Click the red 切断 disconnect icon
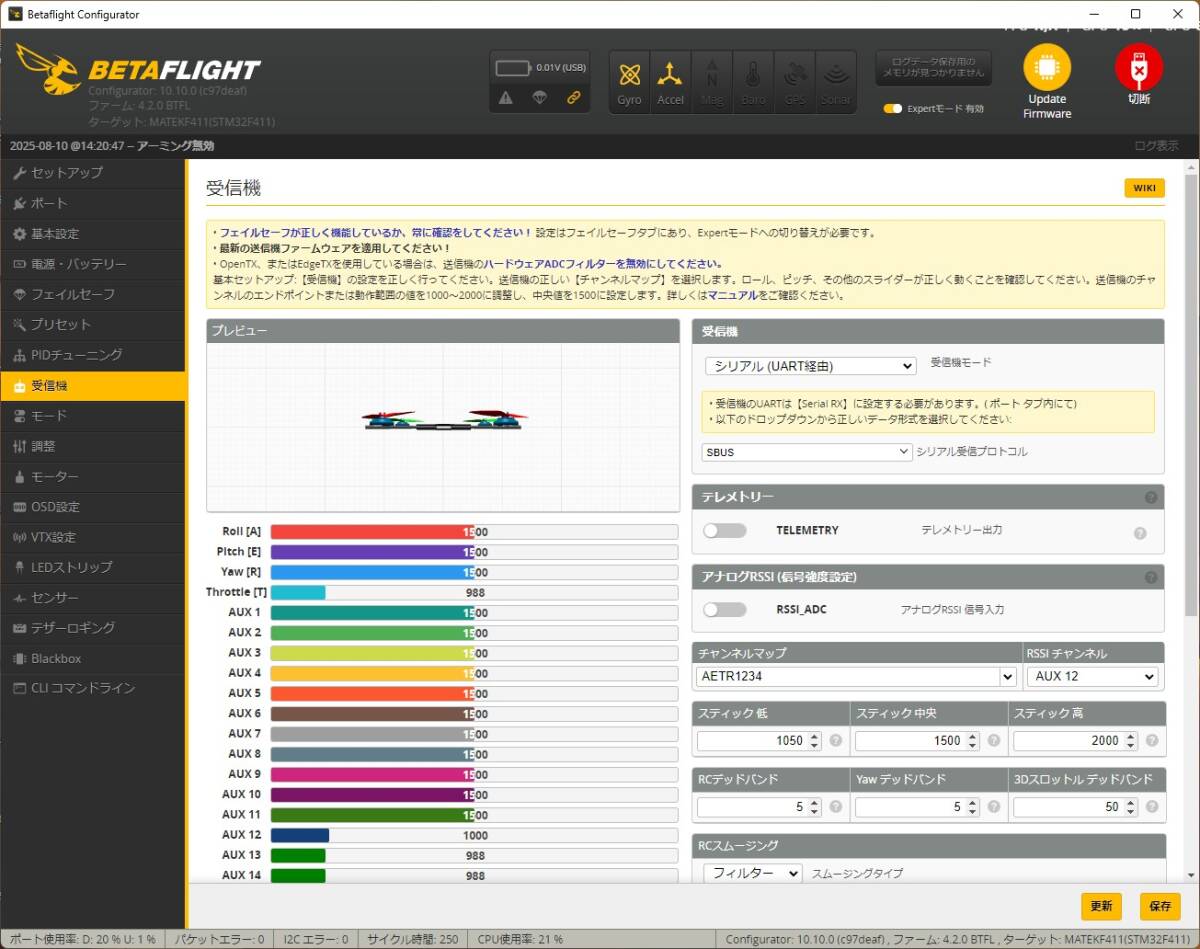Viewport: 1200px width, 949px height. point(1139,68)
